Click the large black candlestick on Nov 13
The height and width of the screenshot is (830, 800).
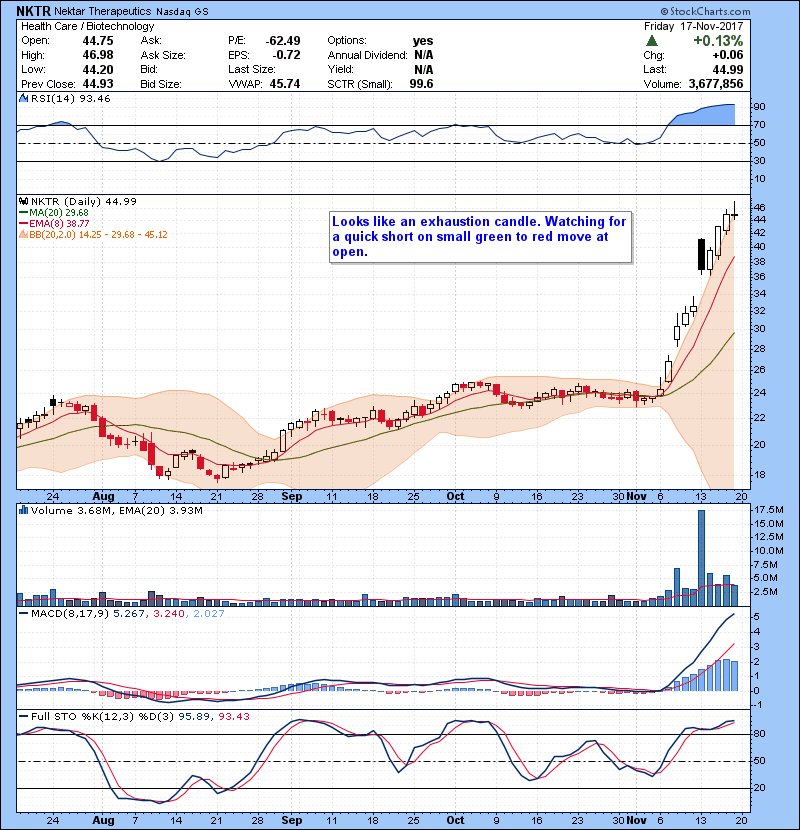702,255
